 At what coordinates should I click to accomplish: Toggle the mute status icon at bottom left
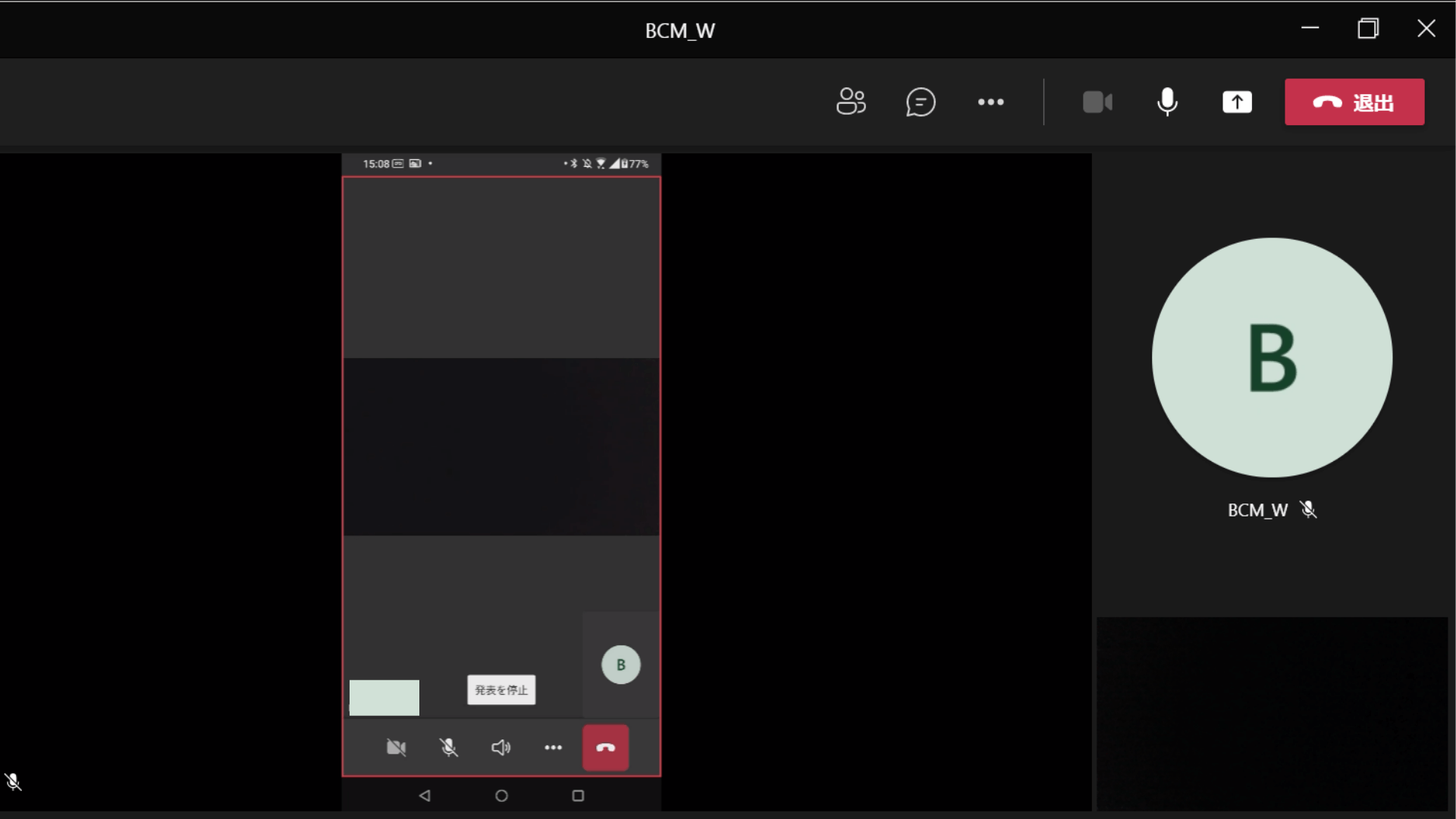pos(14,782)
